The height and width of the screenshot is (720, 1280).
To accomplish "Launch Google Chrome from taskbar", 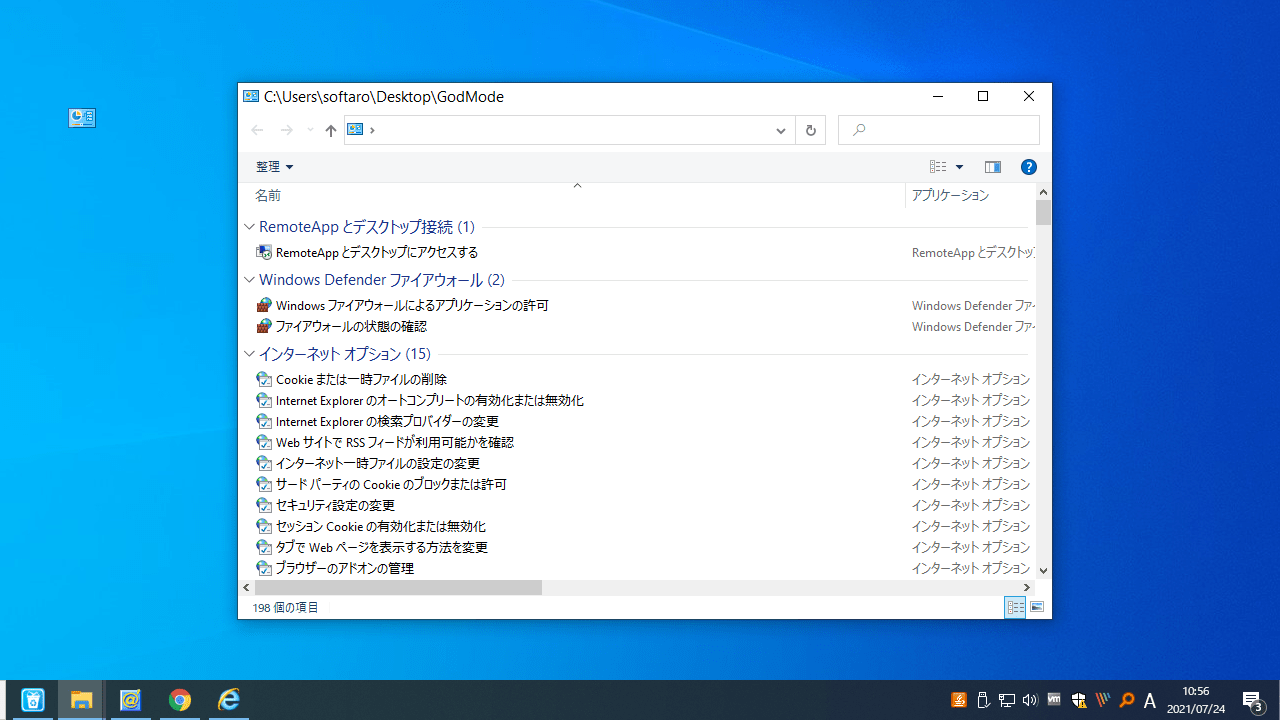I will 180,700.
